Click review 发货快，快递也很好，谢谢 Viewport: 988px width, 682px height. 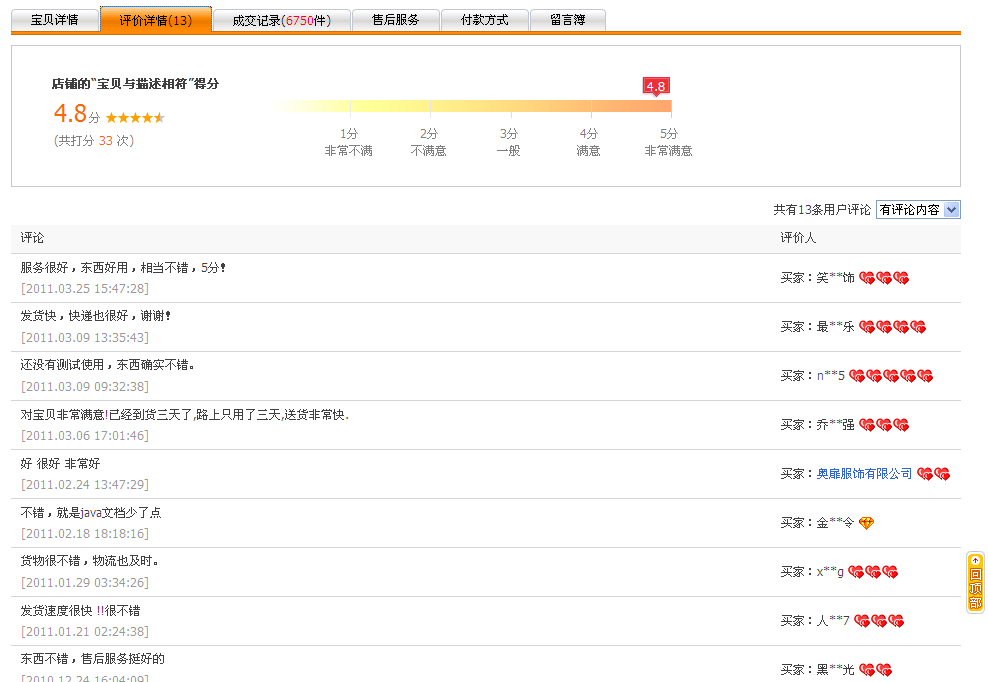[x=95, y=316]
